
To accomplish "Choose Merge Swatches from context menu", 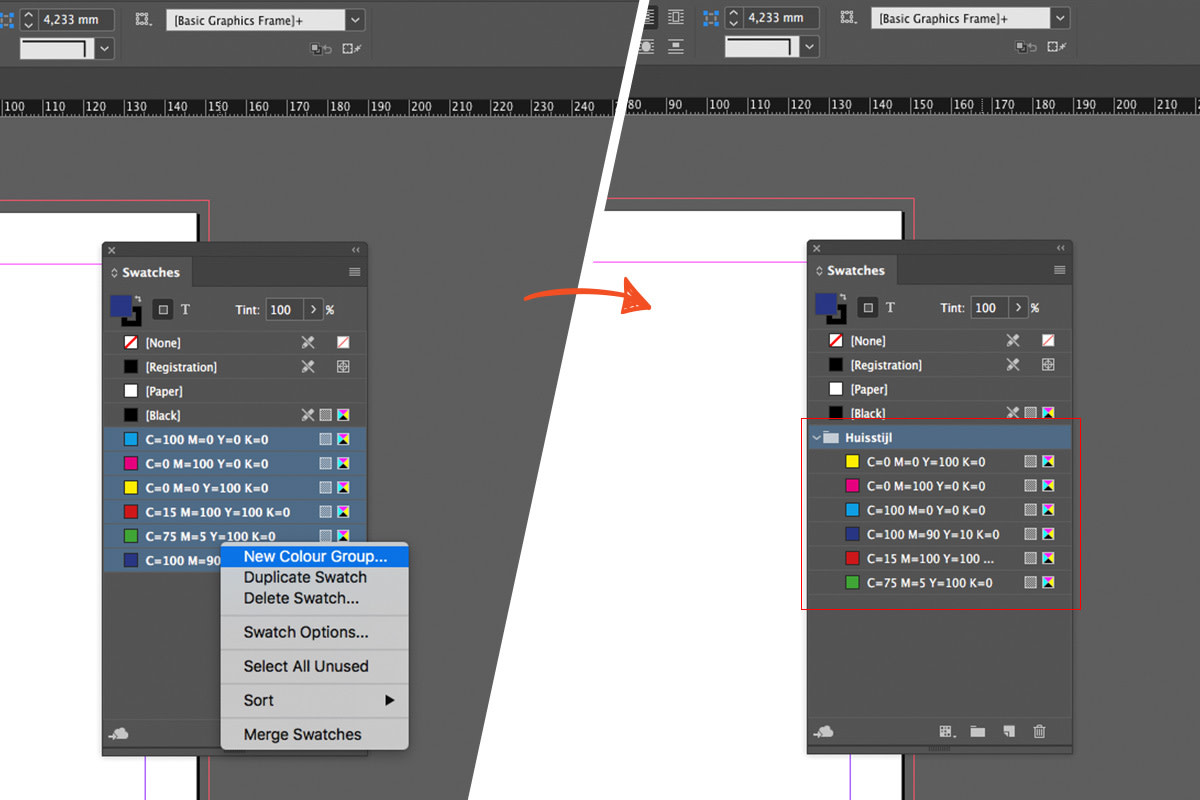I will [x=314, y=734].
